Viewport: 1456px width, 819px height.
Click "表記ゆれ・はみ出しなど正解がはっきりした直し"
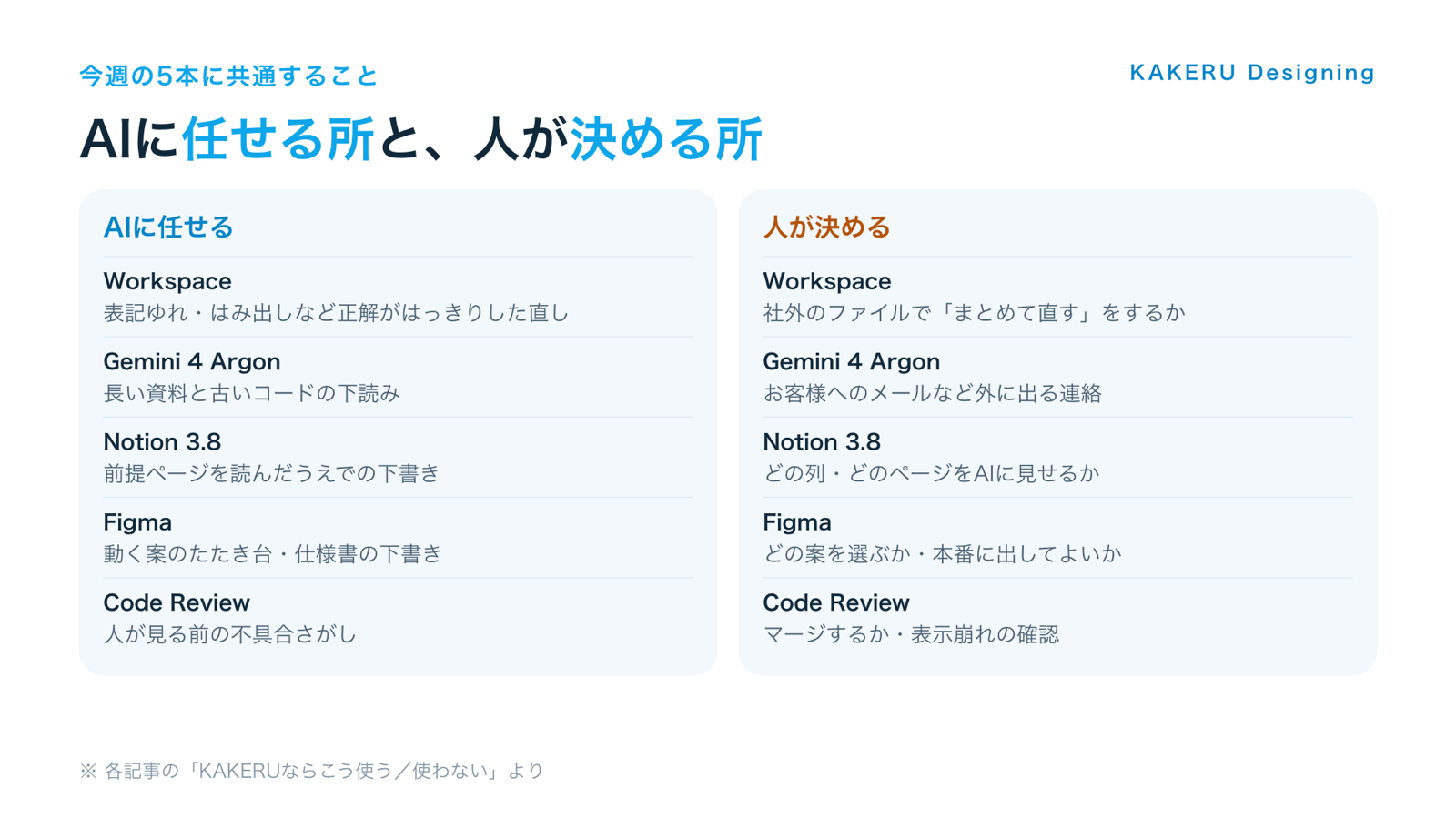[x=337, y=313]
